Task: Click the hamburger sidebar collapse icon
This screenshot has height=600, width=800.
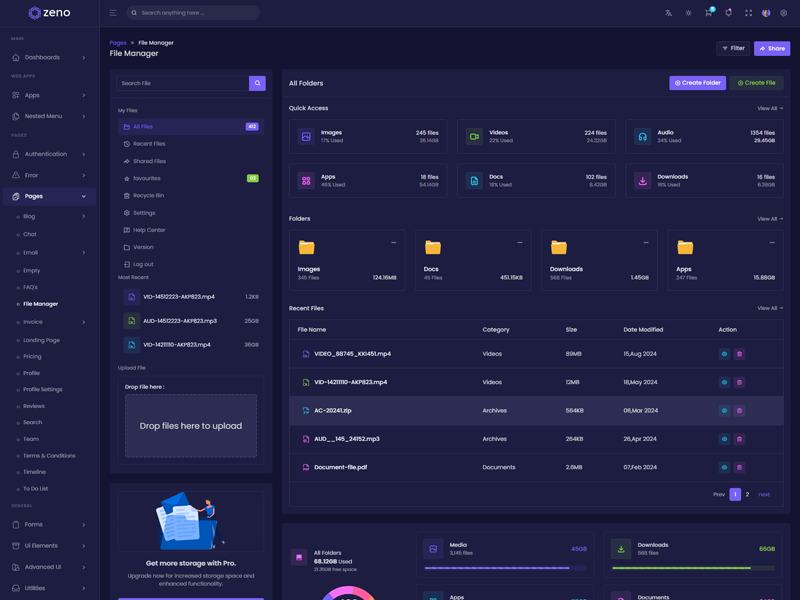Action: [x=113, y=13]
